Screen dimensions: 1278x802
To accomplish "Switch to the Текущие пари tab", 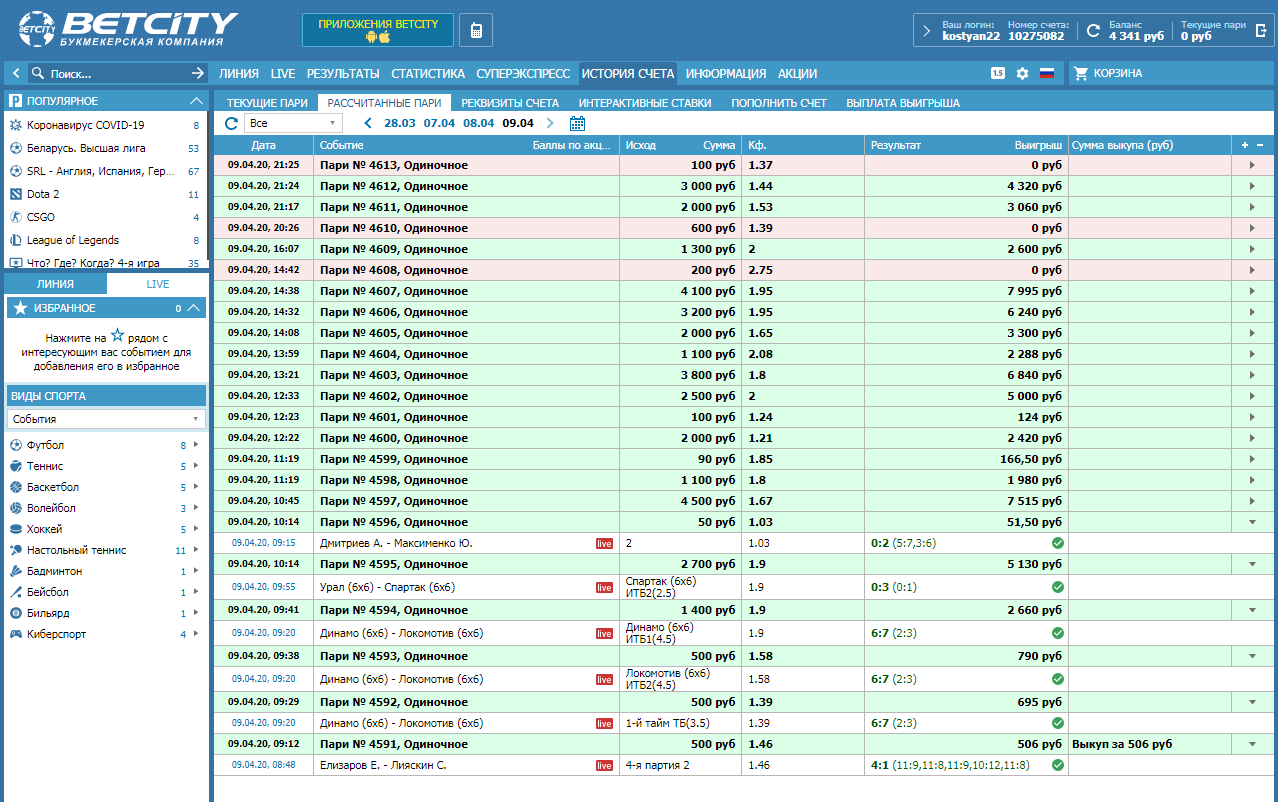I will [267, 102].
